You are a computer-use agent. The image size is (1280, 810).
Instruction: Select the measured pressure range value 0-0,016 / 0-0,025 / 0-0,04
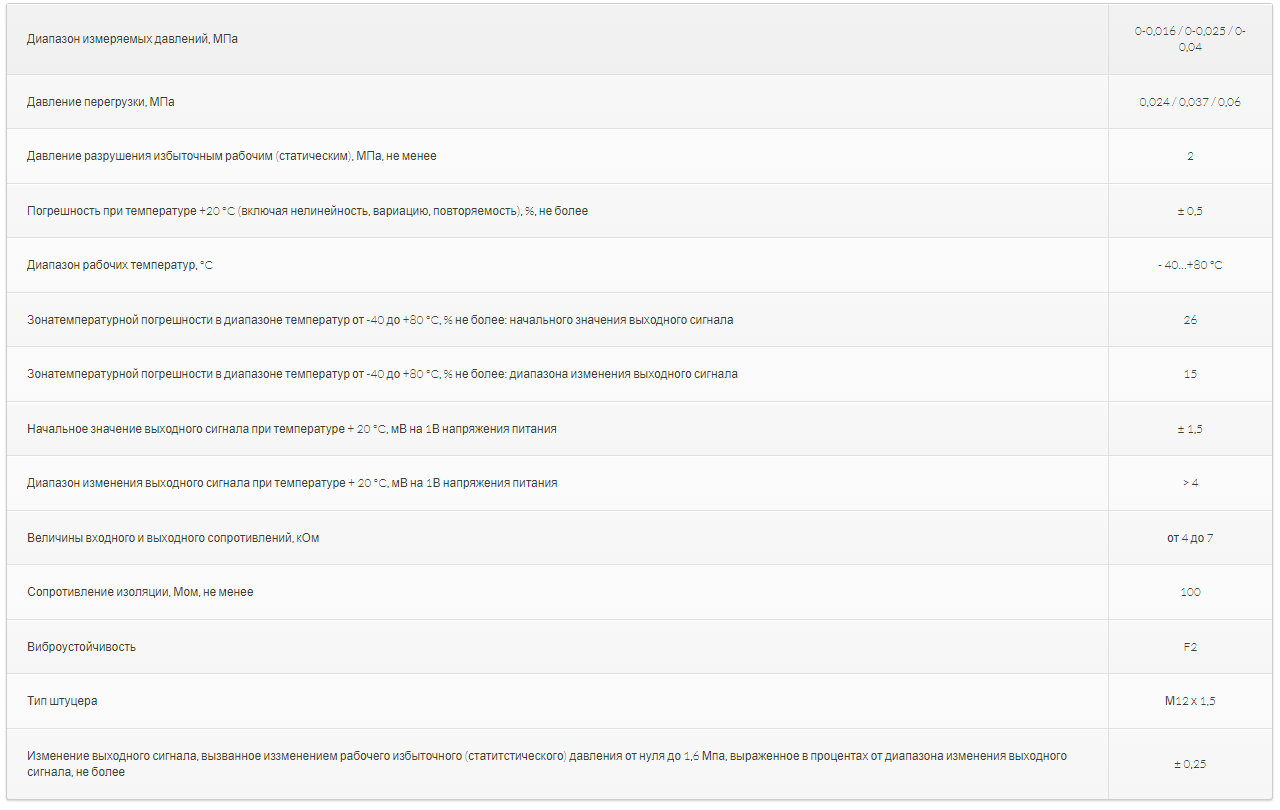tap(1189, 39)
